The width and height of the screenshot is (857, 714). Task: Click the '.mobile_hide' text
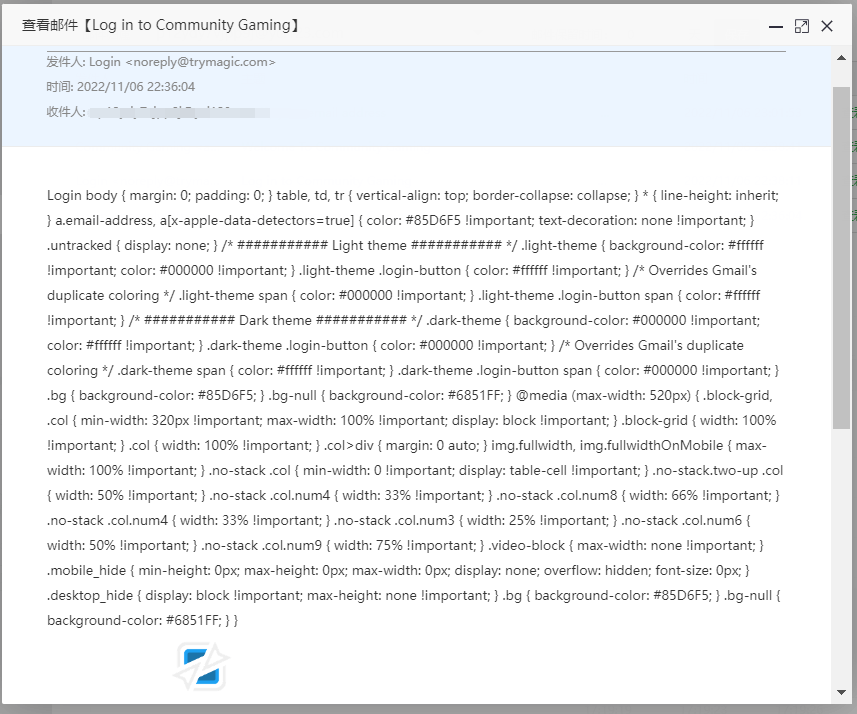pyautogui.click(x=86, y=571)
